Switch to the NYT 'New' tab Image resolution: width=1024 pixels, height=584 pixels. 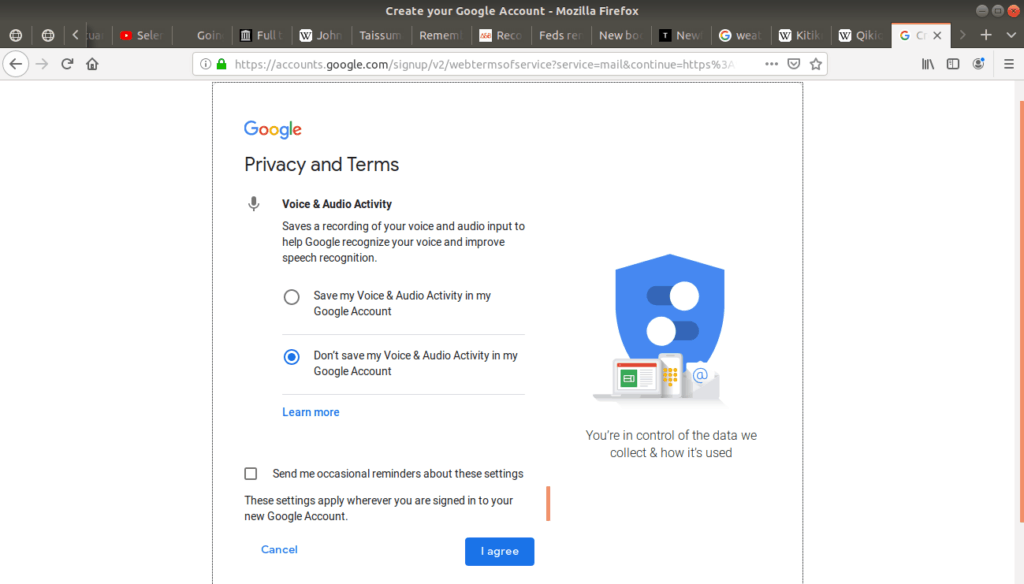680,35
